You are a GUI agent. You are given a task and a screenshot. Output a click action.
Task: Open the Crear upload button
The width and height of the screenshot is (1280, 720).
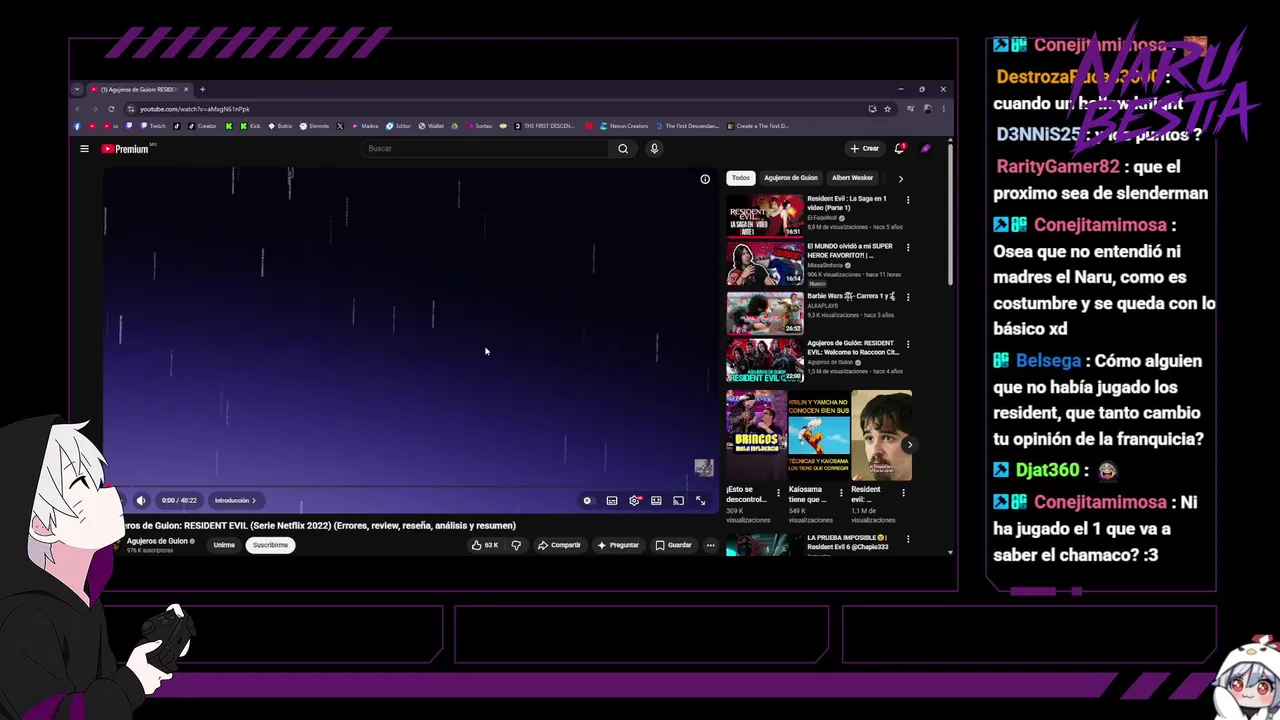click(x=864, y=149)
